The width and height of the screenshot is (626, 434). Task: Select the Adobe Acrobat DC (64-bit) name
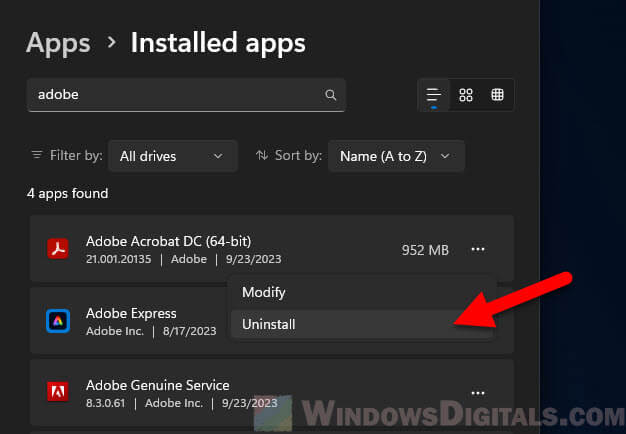click(168, 241)
